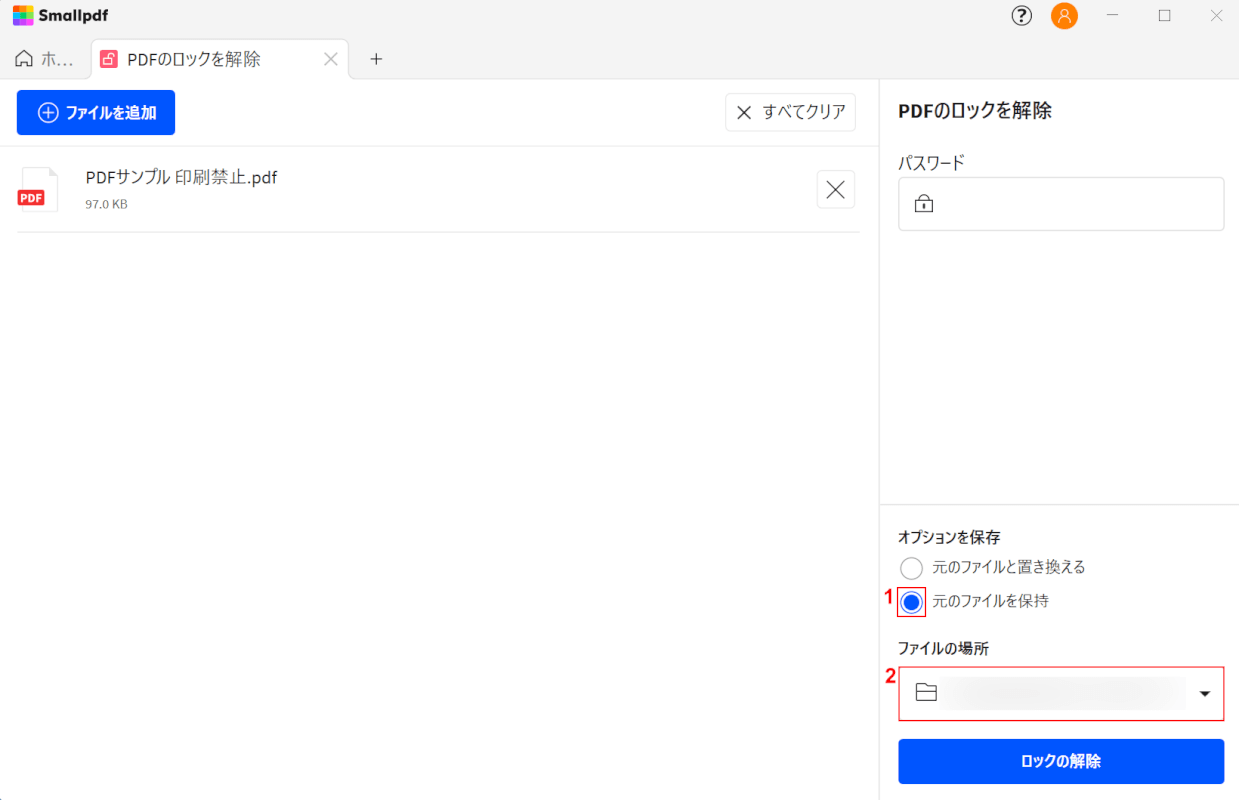
Task: Switch to the PDFのロックを解除 tab
Action: click(194, 59)
